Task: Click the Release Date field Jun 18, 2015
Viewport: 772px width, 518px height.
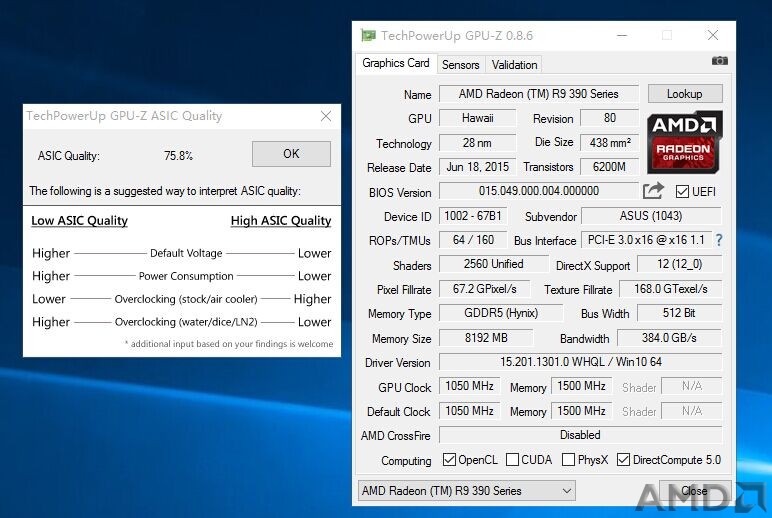Action: 478,167
